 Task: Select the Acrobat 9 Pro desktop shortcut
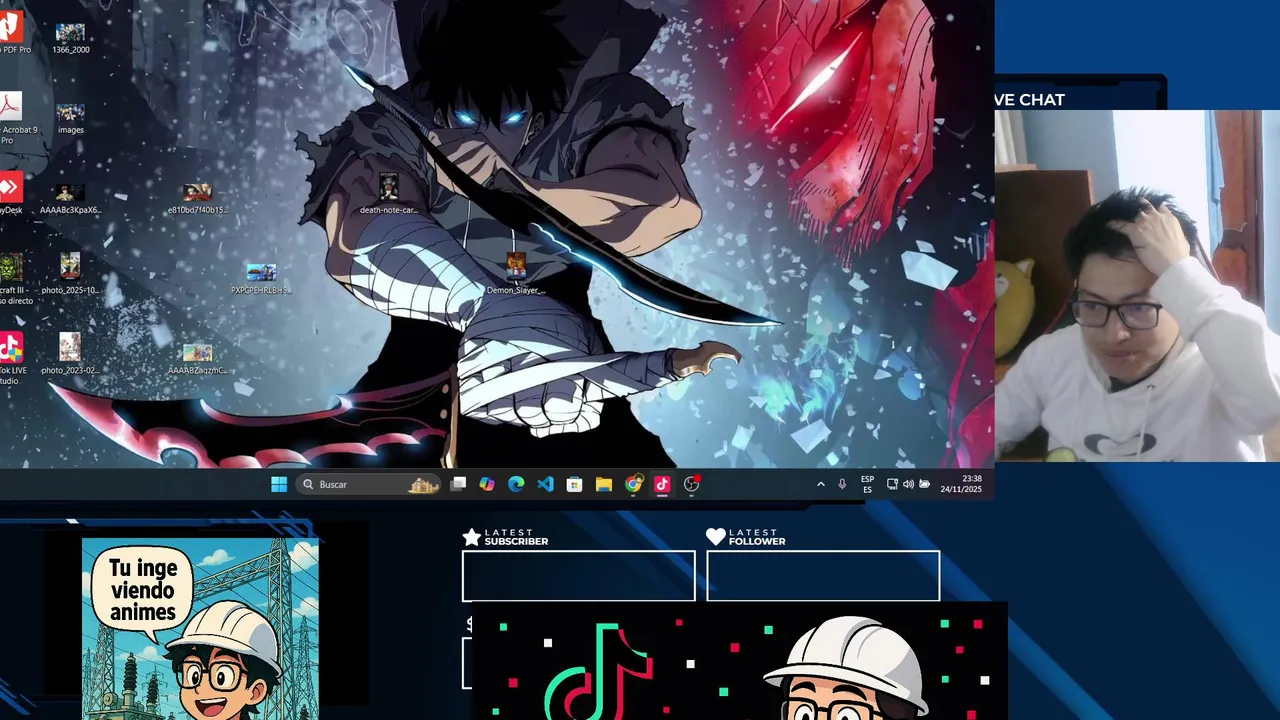tap(13, 116)
